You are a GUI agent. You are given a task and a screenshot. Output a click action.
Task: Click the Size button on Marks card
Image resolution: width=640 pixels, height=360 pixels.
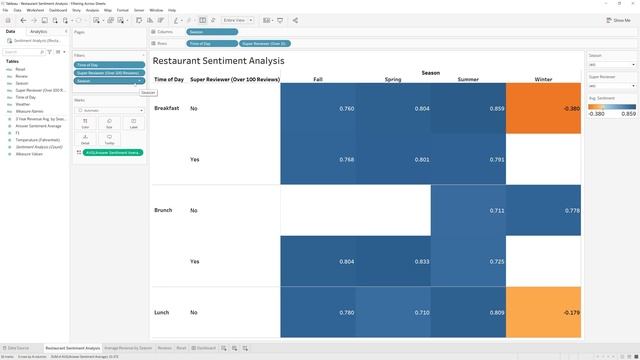click(109, 123)
